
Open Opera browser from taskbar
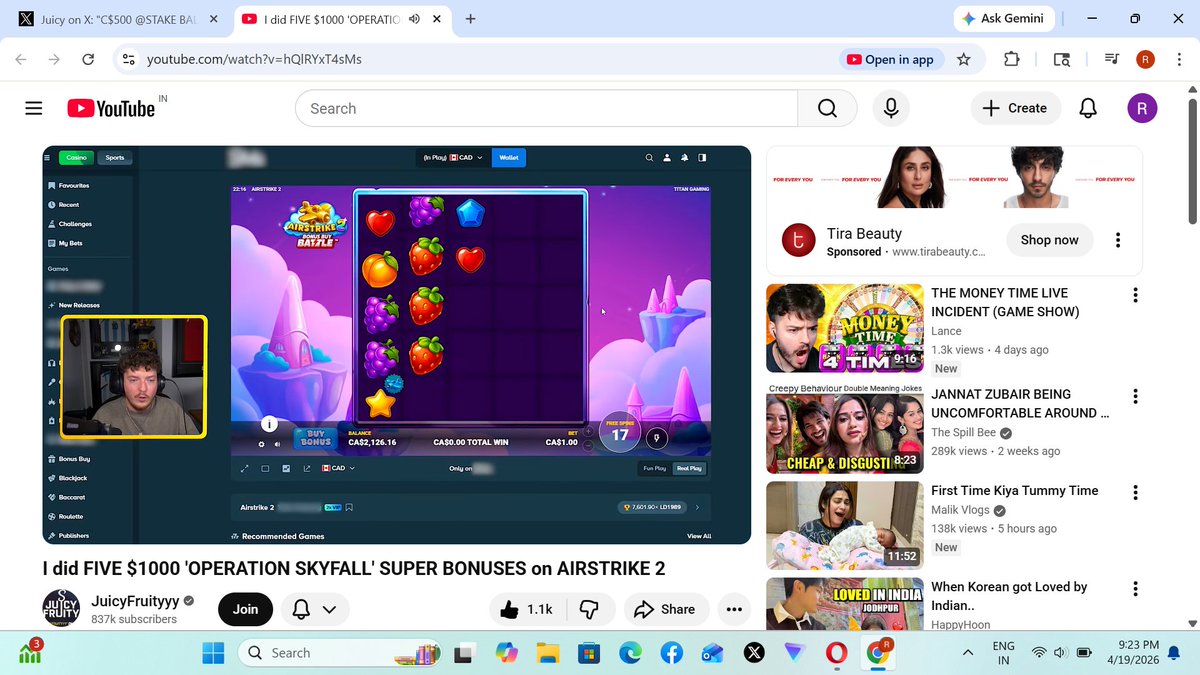click(836, 653)
